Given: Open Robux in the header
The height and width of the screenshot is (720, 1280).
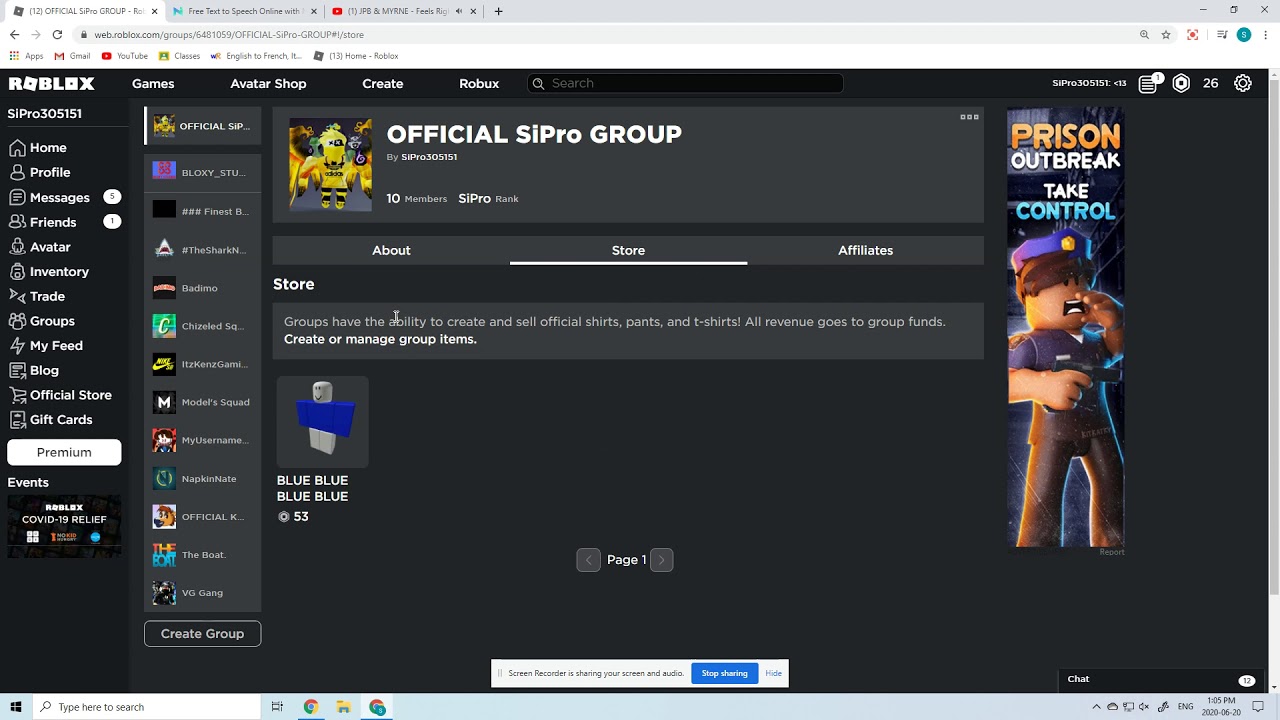Looking at the screenshot, I should click(479, 84).
